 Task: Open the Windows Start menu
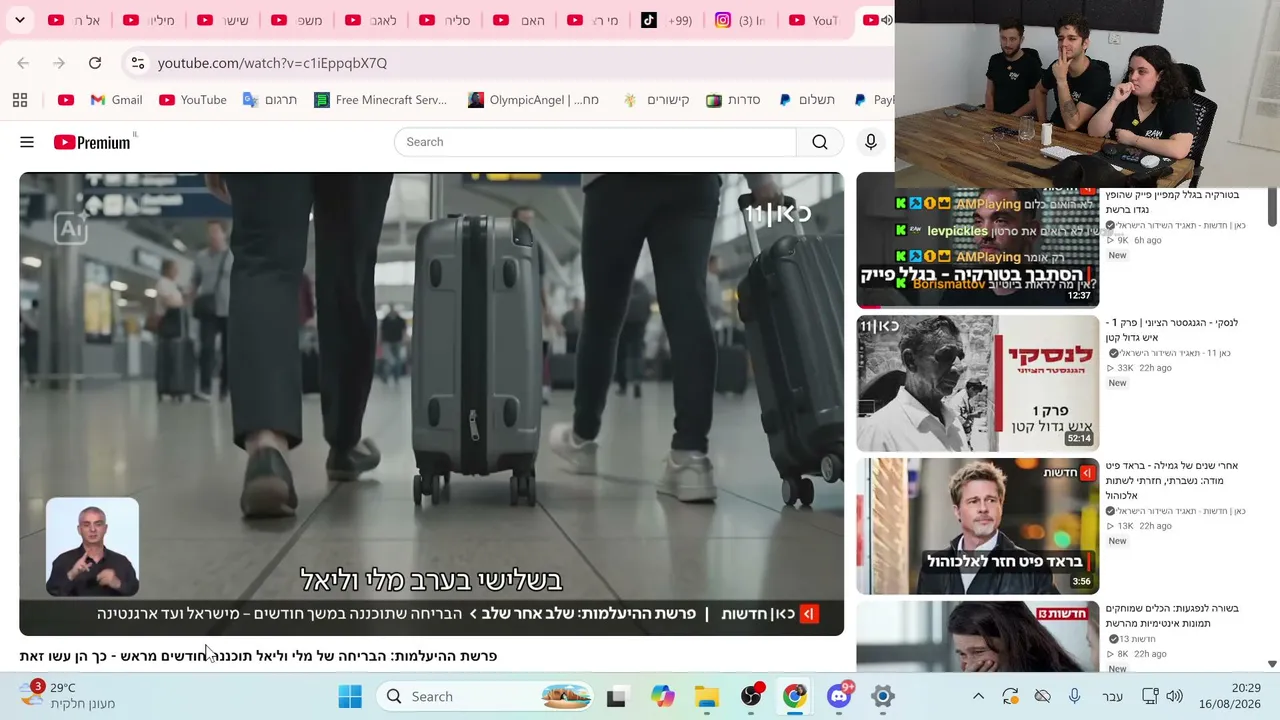click(x=350, y=696)
